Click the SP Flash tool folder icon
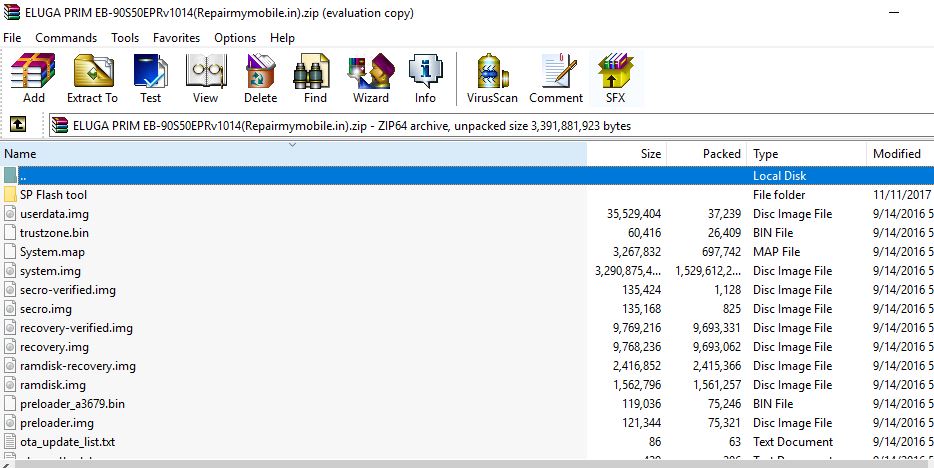The height and width of the screenshot is (468, 934). [x=10, y=195]
